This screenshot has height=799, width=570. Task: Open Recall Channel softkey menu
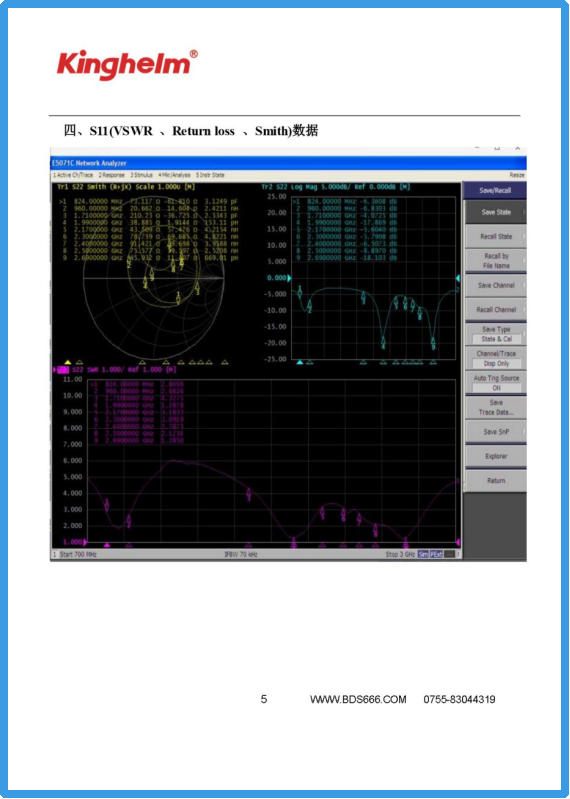tap(495, 310)
